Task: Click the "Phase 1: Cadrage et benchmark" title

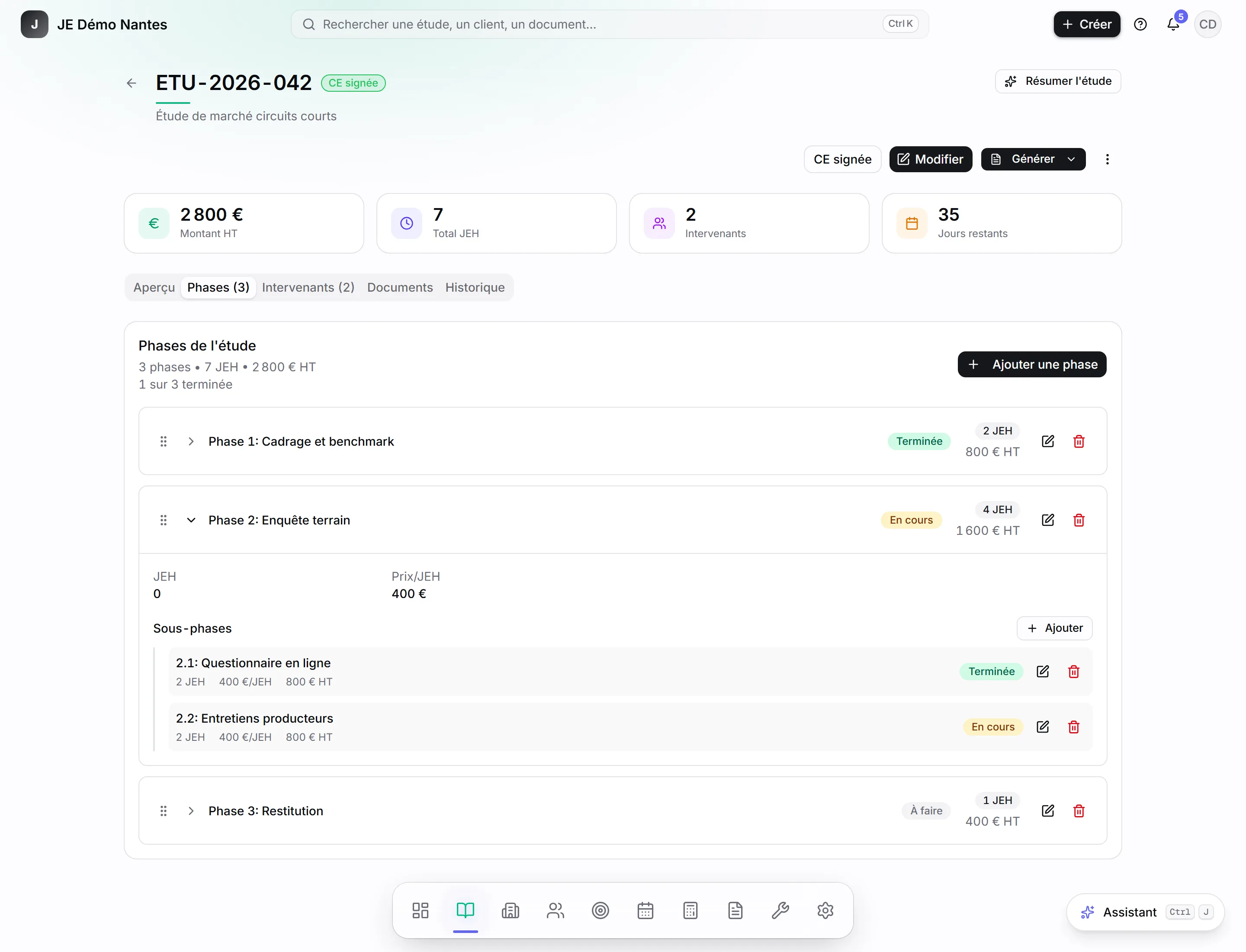Action: [301, 441]
